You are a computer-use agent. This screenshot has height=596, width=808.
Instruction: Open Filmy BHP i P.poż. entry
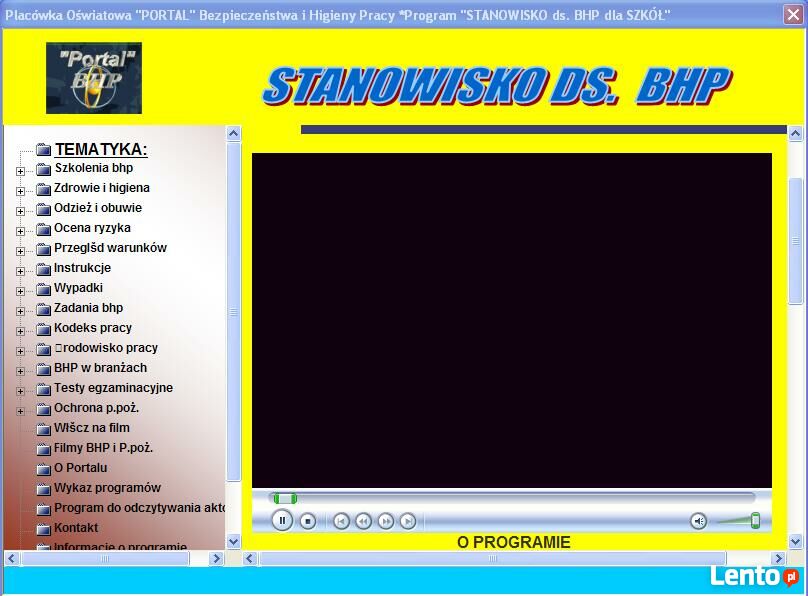click(x=104, y=448)
